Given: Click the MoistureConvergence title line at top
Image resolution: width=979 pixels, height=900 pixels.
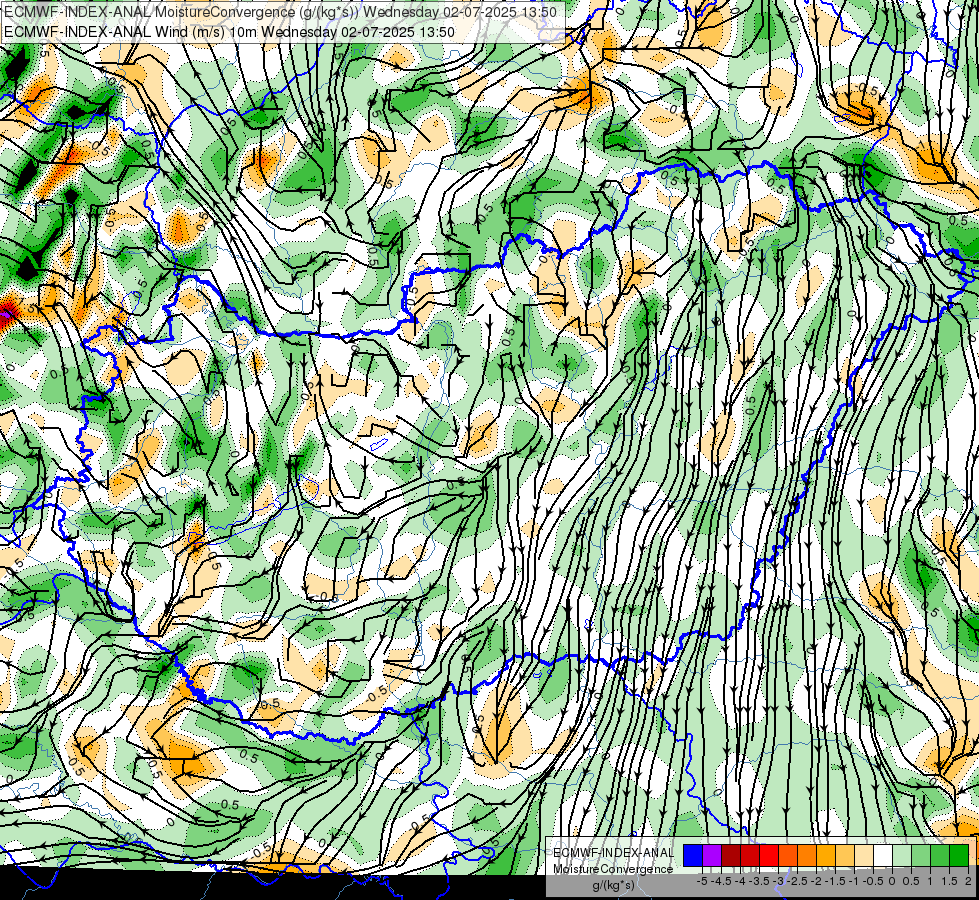Looking at the screenshot, I should [281, 12].
